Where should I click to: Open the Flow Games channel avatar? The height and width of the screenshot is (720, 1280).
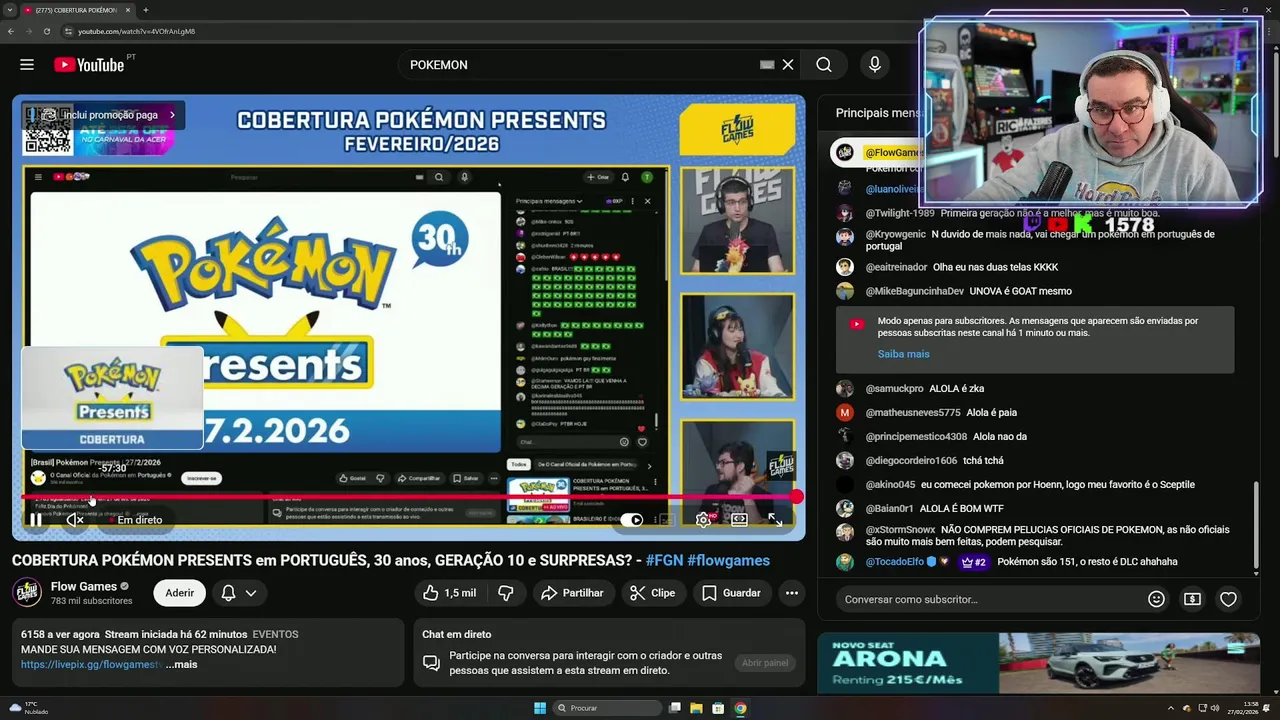(x=27, y=593)
